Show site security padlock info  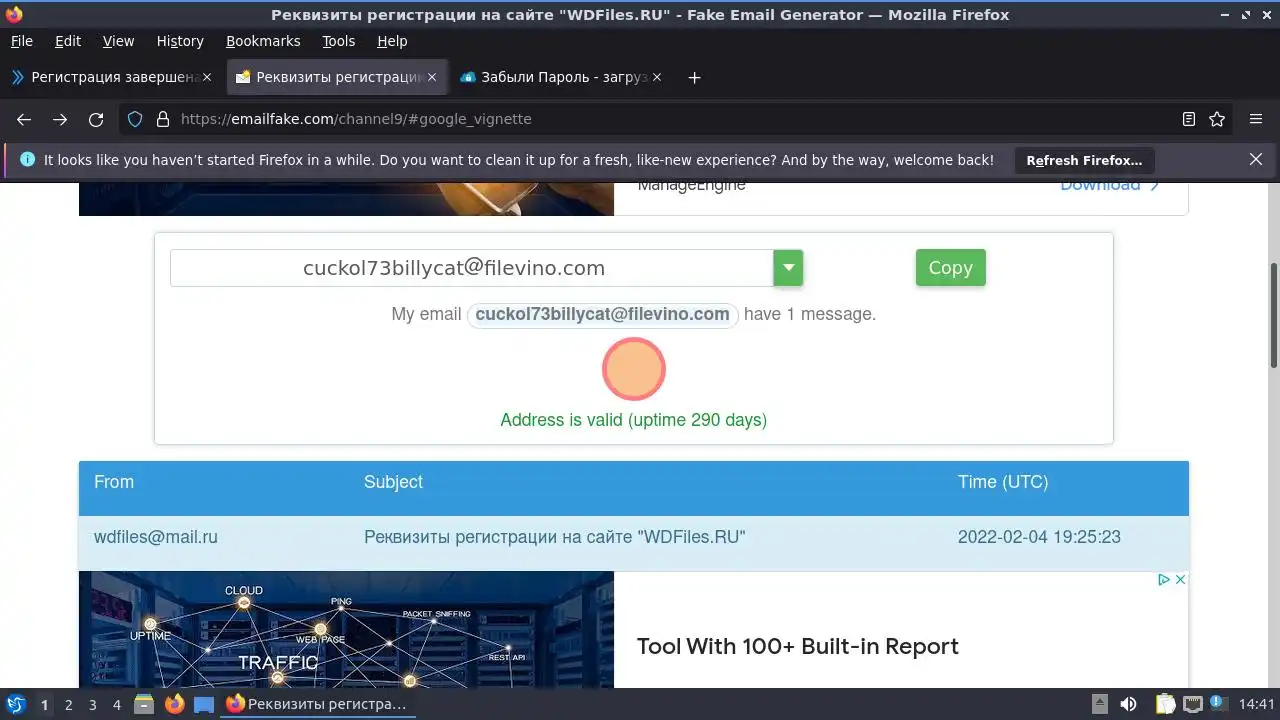pyautogui.click(x=163, y=119)
